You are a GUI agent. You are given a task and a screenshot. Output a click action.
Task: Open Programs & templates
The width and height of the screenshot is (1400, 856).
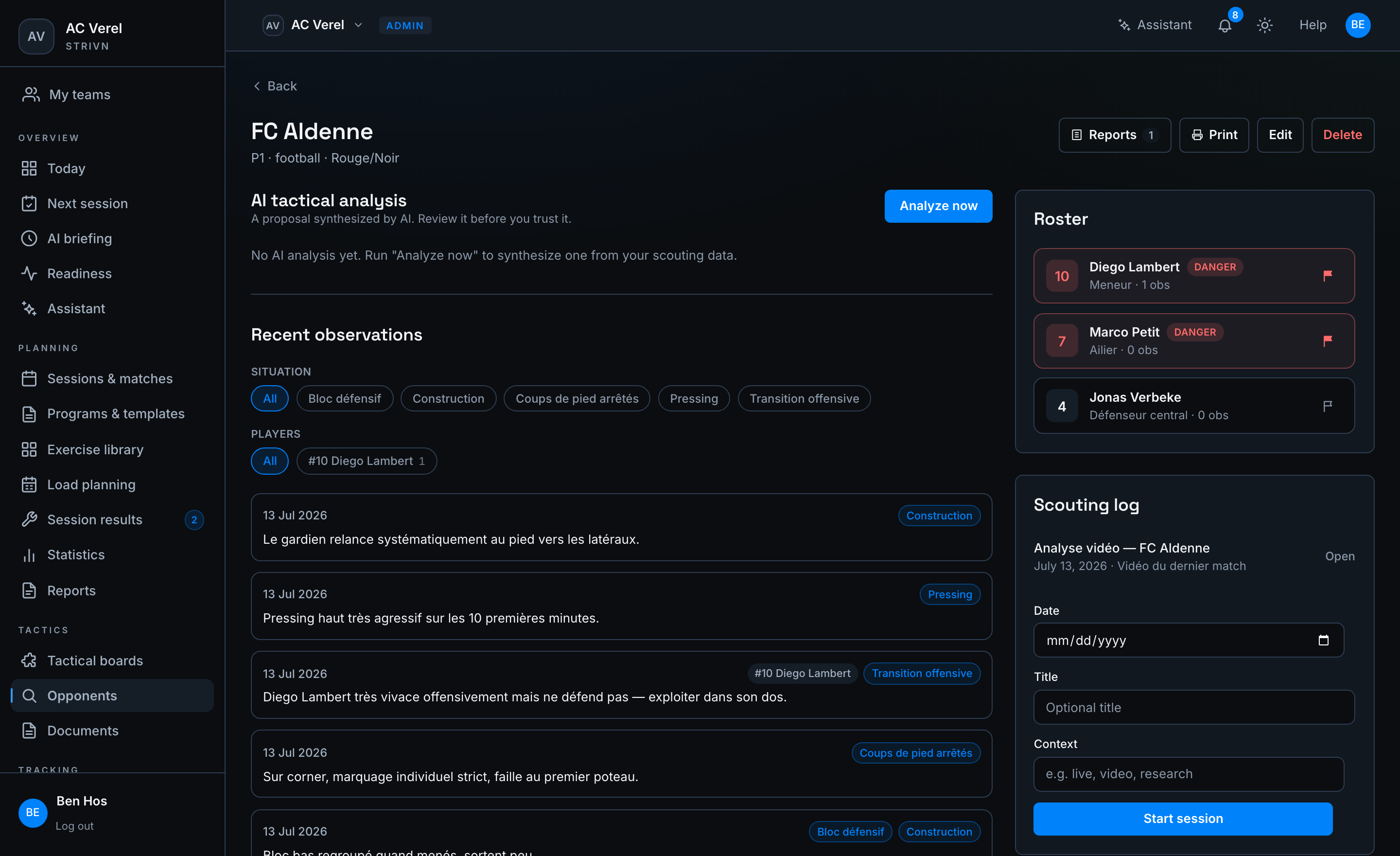coord(112,414)
